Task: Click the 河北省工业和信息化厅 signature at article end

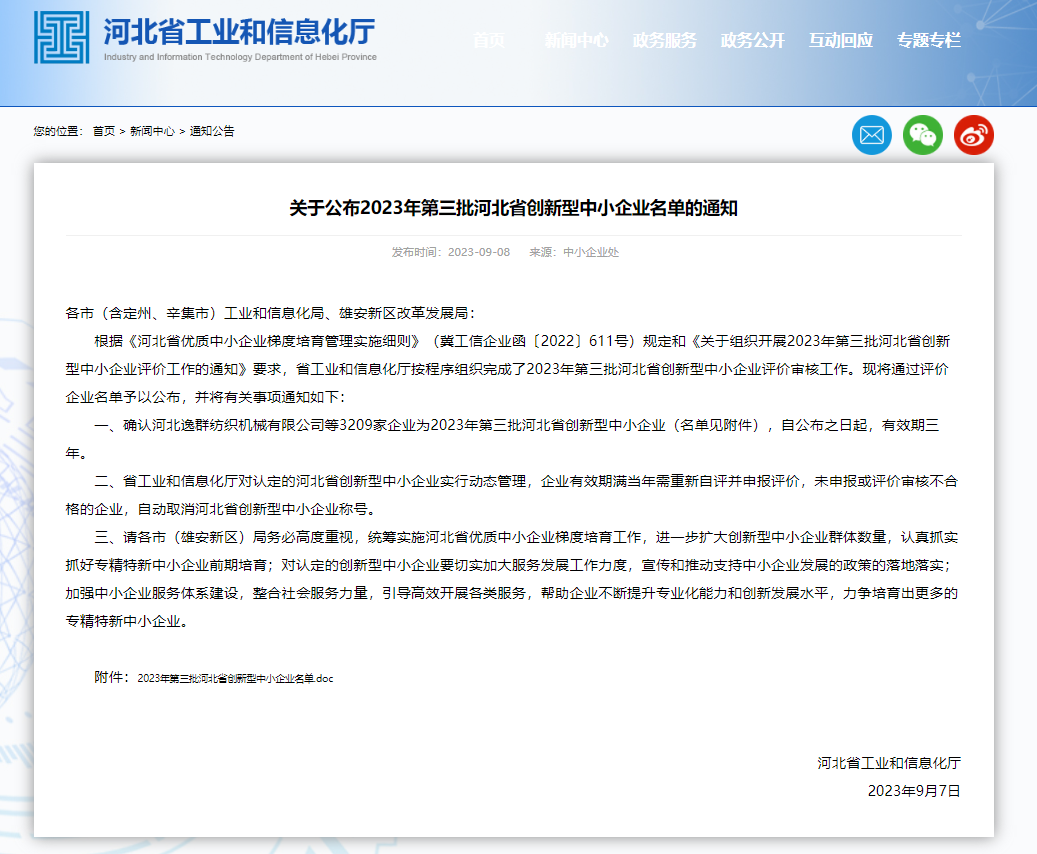Action: point(888,763)
